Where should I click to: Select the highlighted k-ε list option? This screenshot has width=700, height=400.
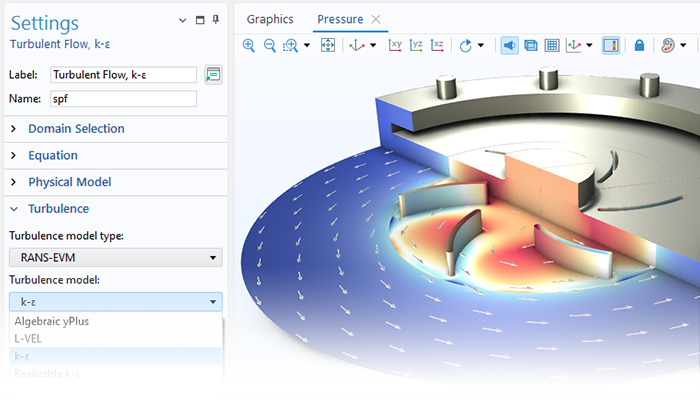116,356
